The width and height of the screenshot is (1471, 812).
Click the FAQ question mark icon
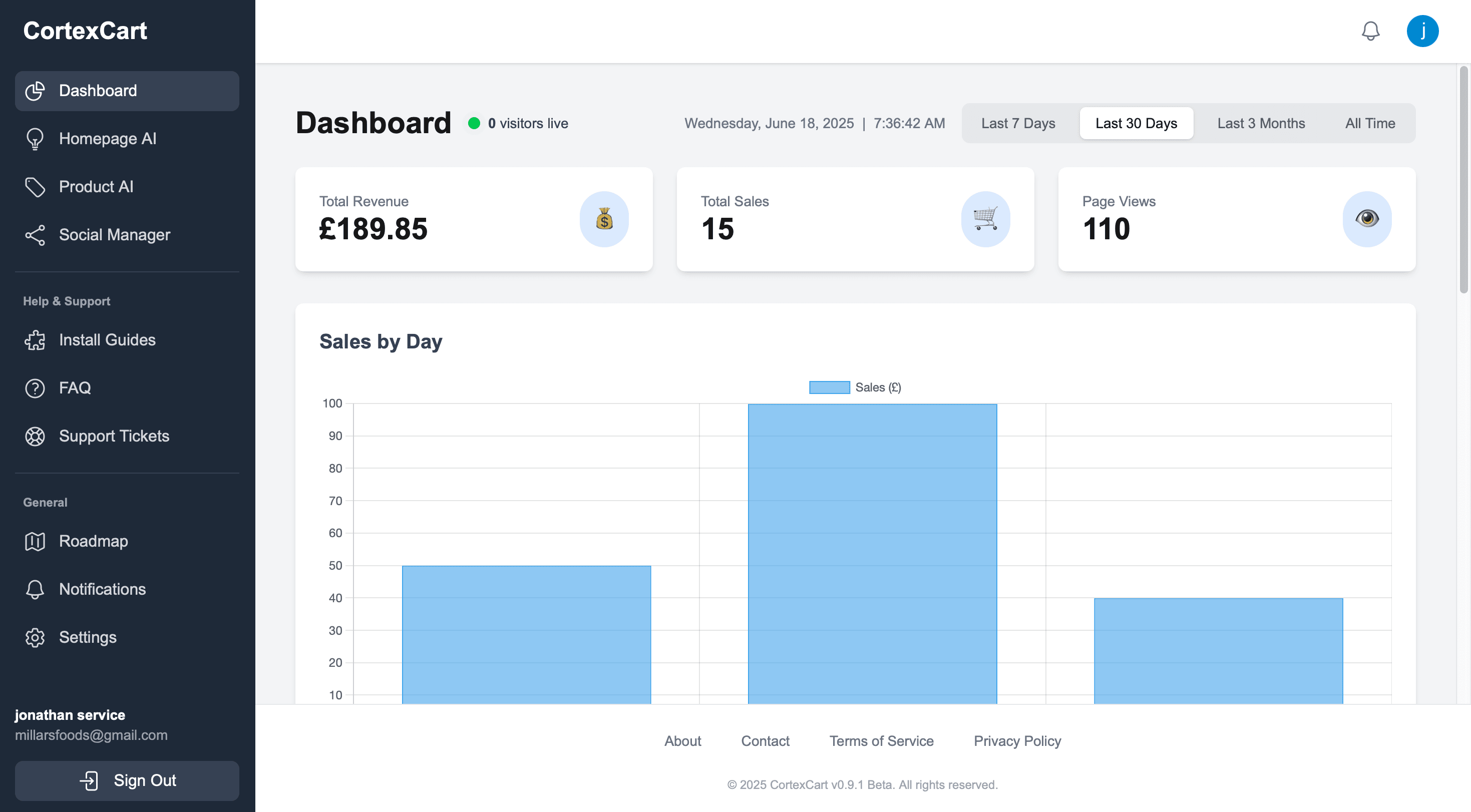click(35, 387)
